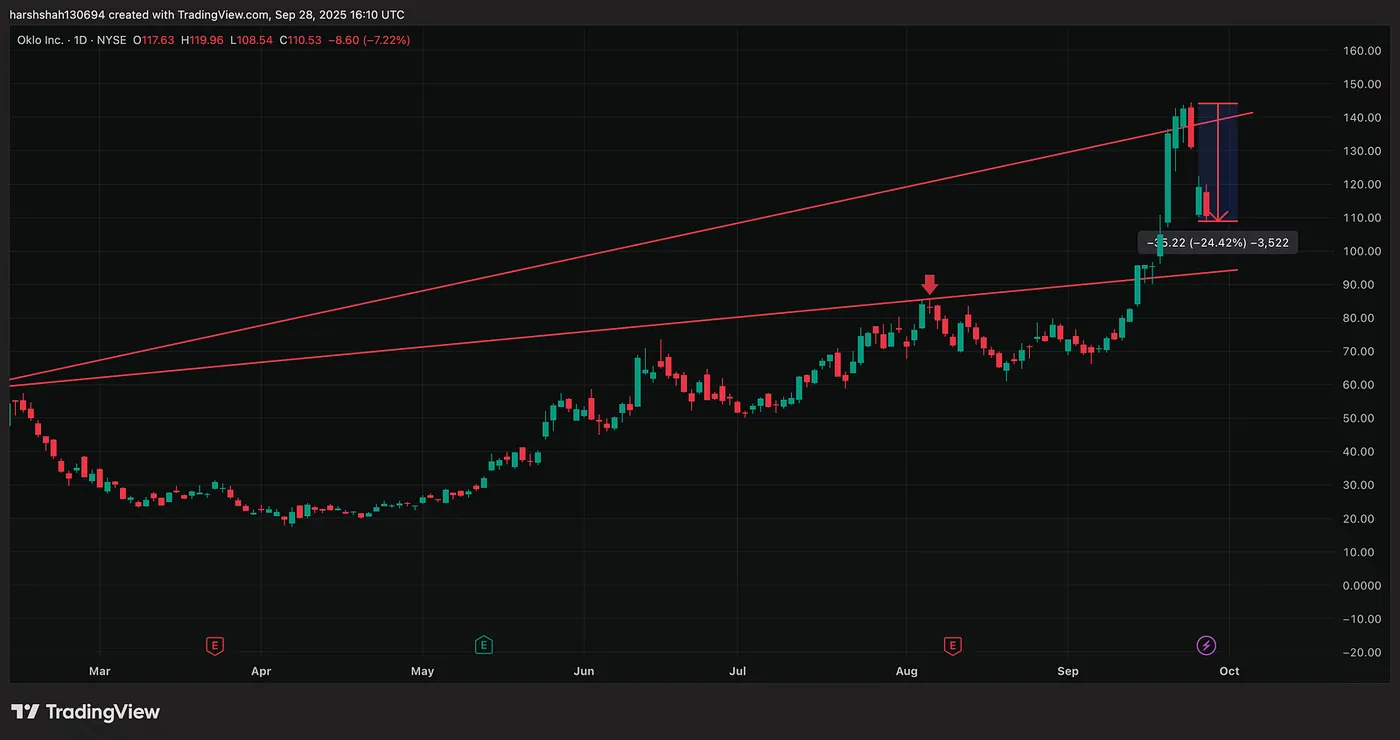Click the red earnings E icon near Aug
This screenshot has height=740, width=1400.
pos(953,645)
